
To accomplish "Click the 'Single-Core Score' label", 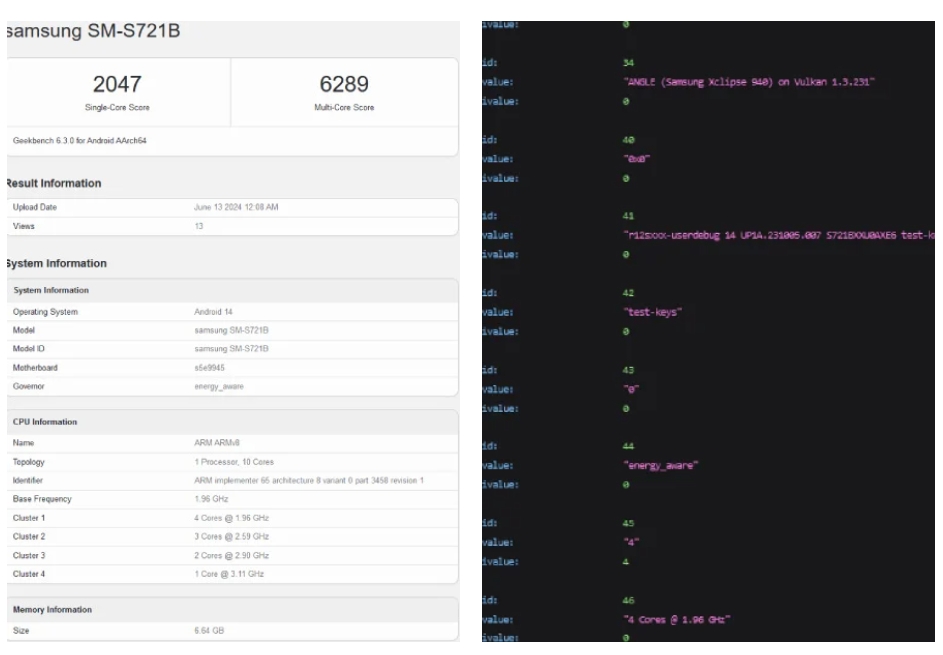I will tap(117, 108).
